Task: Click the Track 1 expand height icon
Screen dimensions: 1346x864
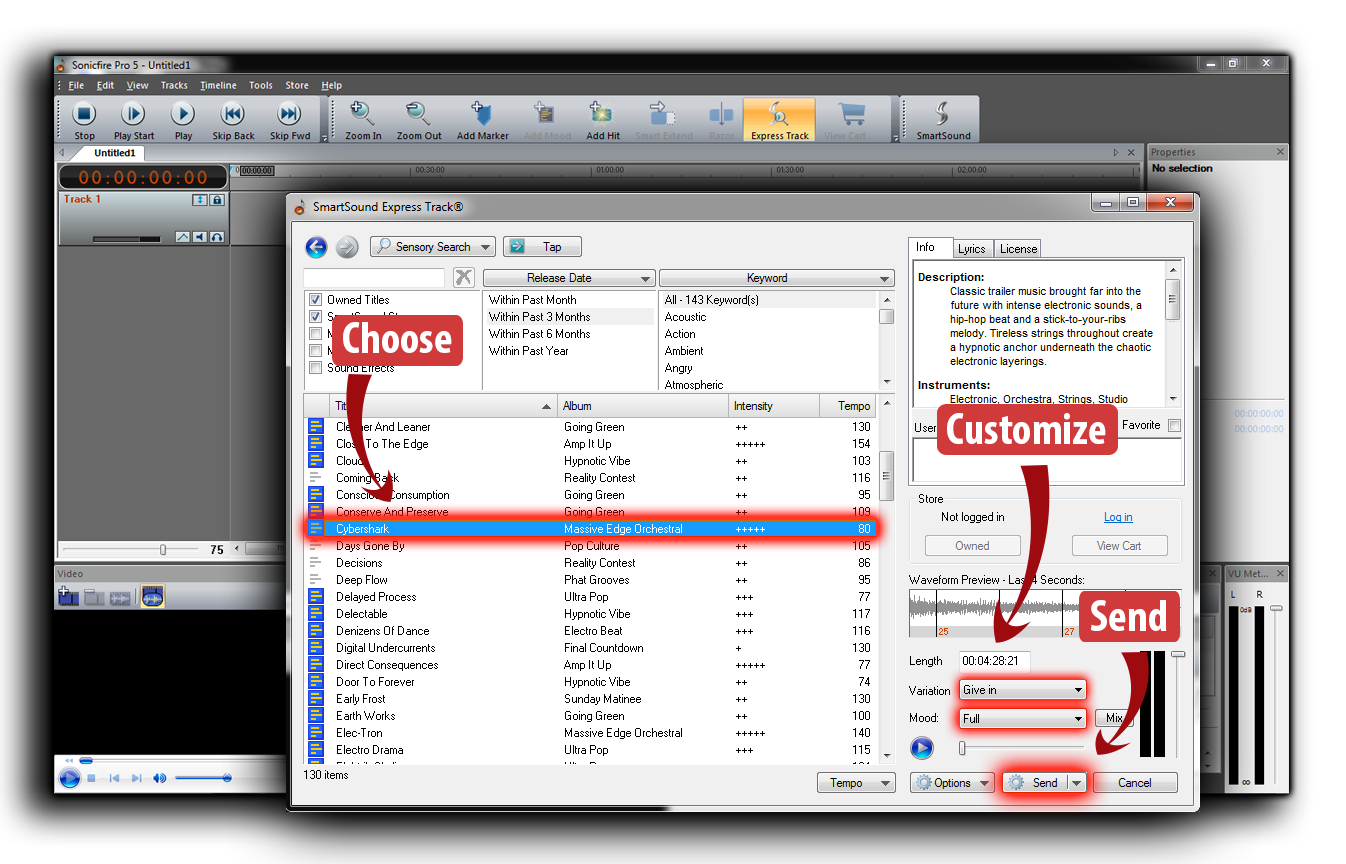Action: [x=200, y=200]
